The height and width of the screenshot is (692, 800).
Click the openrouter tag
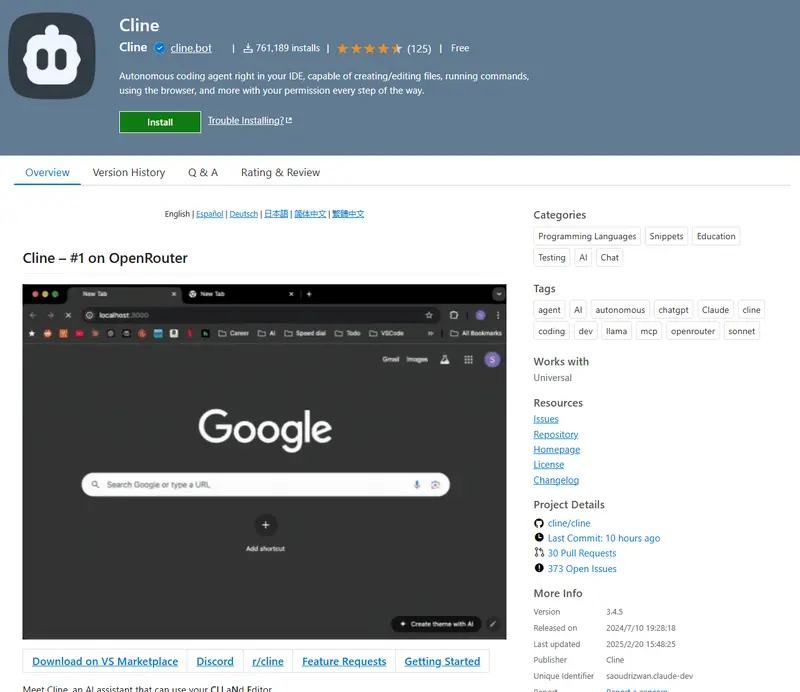[x=692, y=331]
